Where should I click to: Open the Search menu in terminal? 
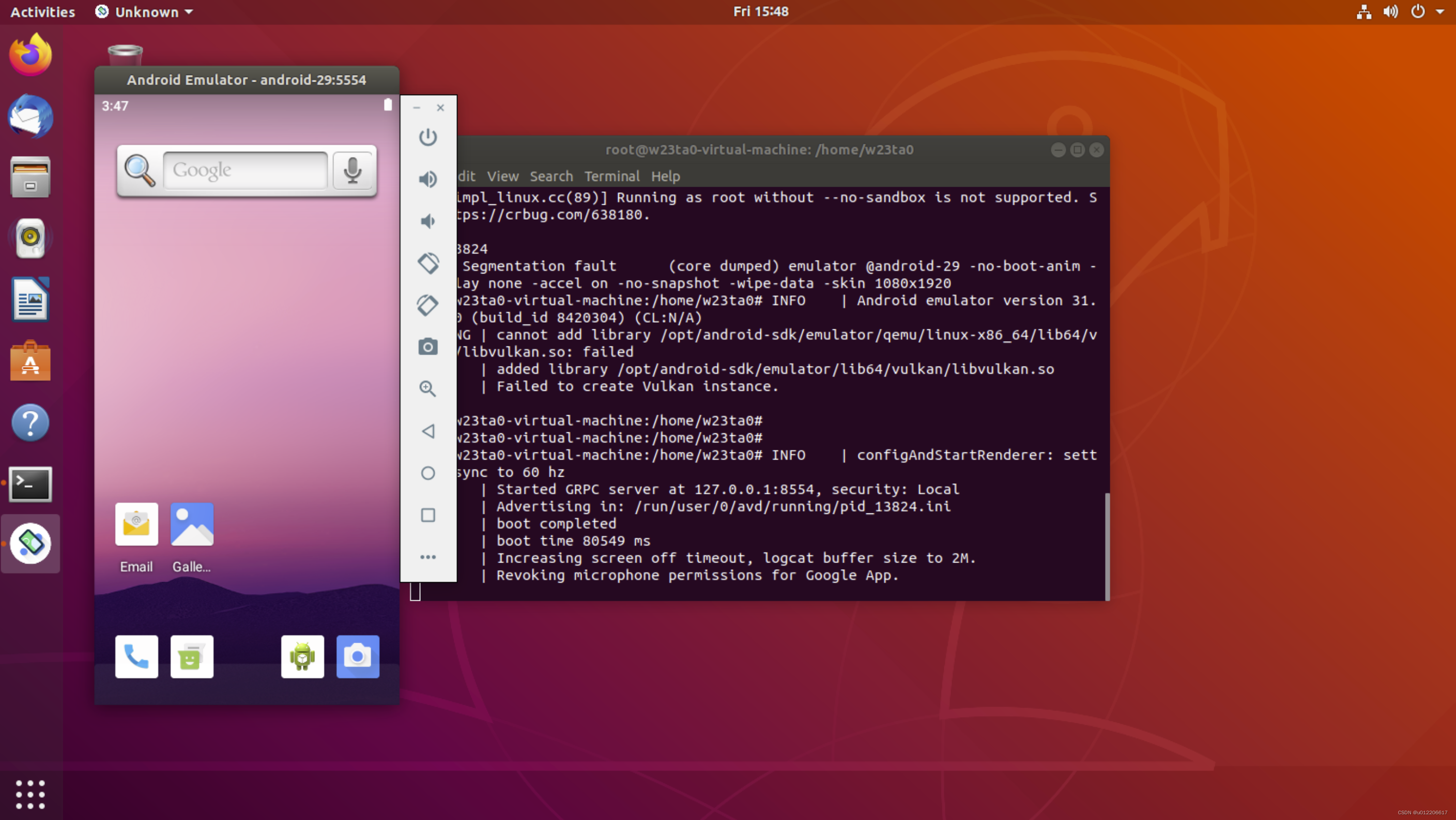coord(551,176)
